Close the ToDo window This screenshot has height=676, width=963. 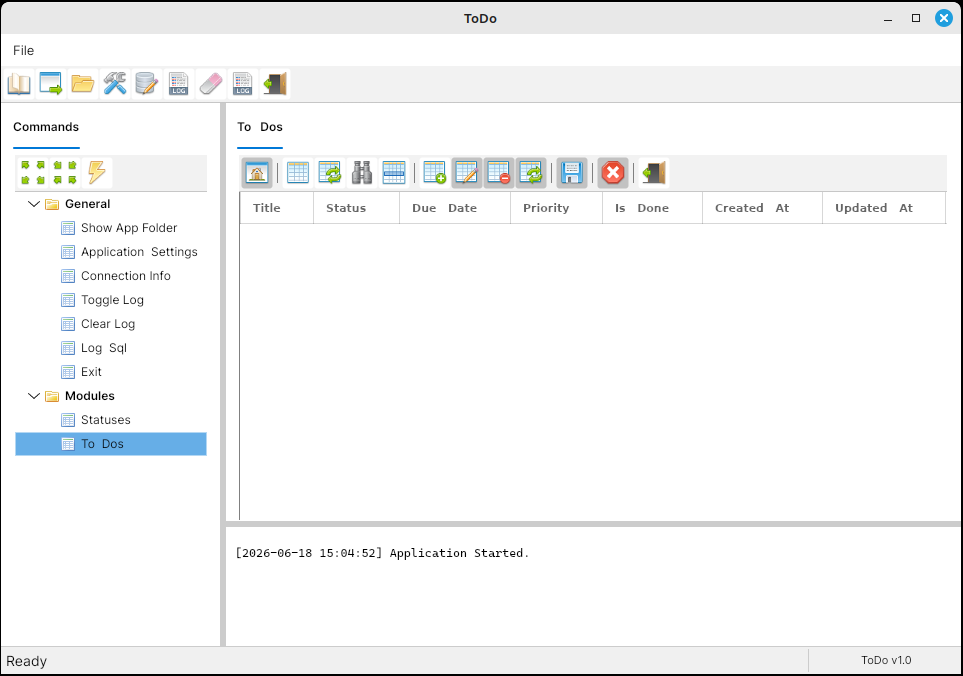pyautogui.click(x=944, y=18)
